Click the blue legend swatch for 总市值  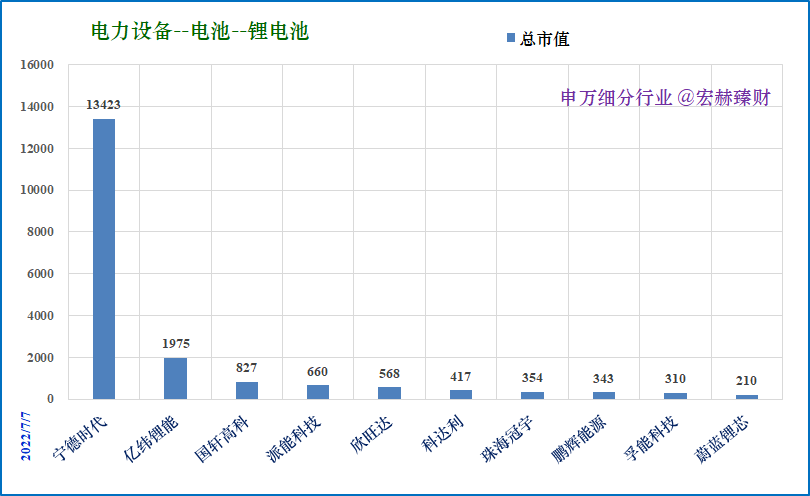[511, 38]
